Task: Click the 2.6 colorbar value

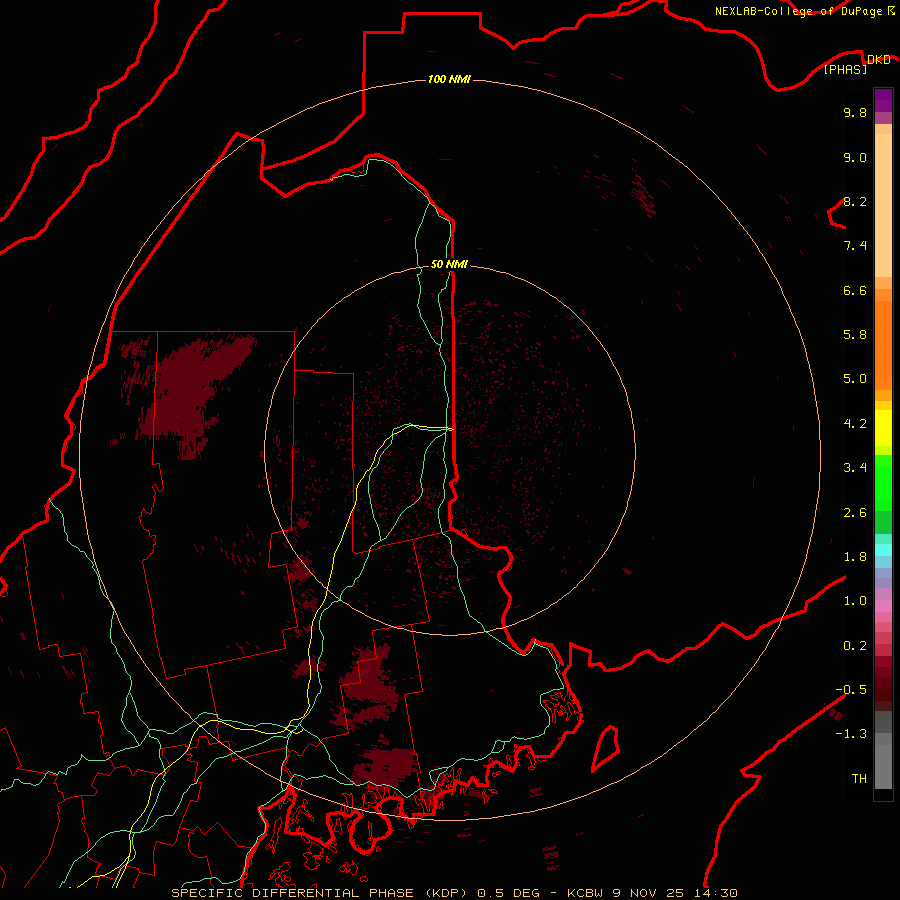Action: coord(855,513)
